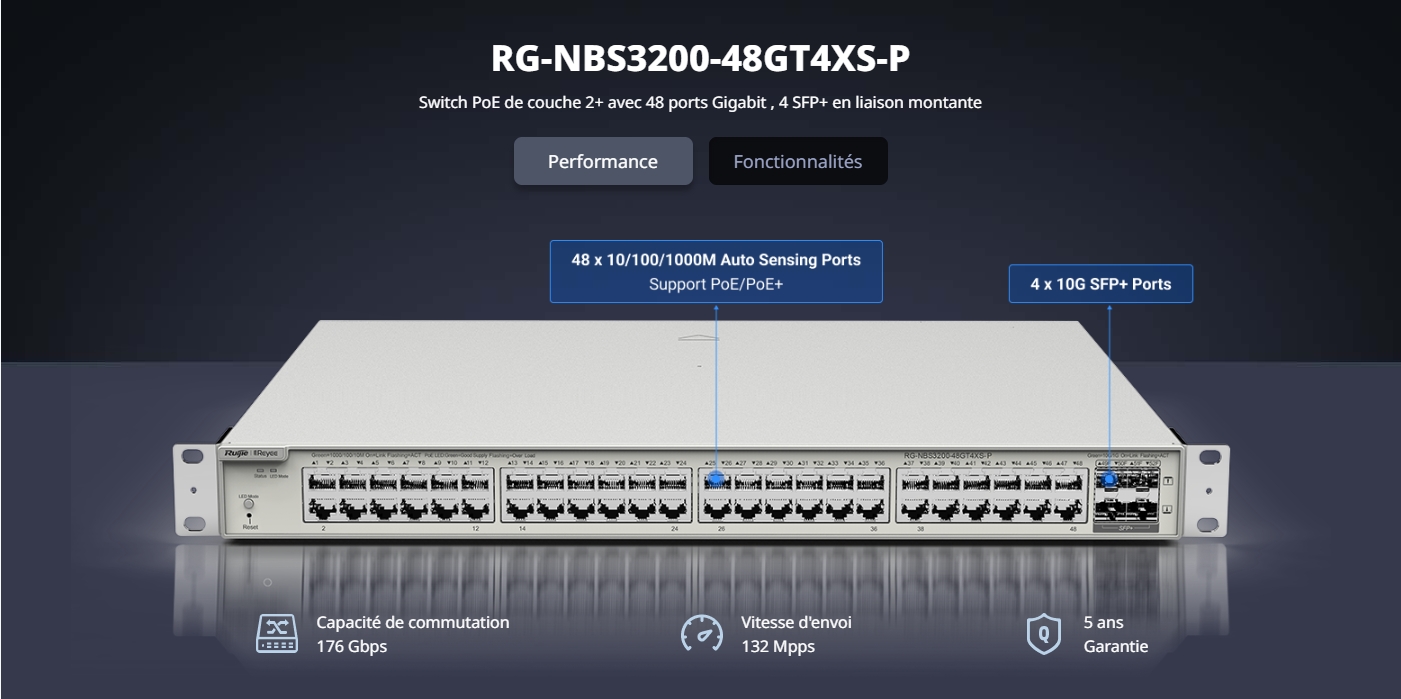Click the Capacité de commutation 176 Gbps text
The width and height of the screenshot is (1401, 699).
coord(412,634)
